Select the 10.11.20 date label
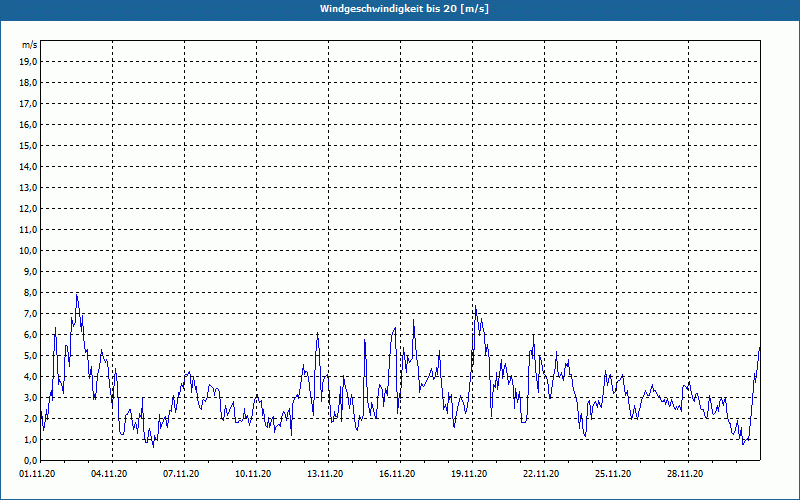Image resolution: width=800 pixels, height=500 pixels. (x=253, y=473)
